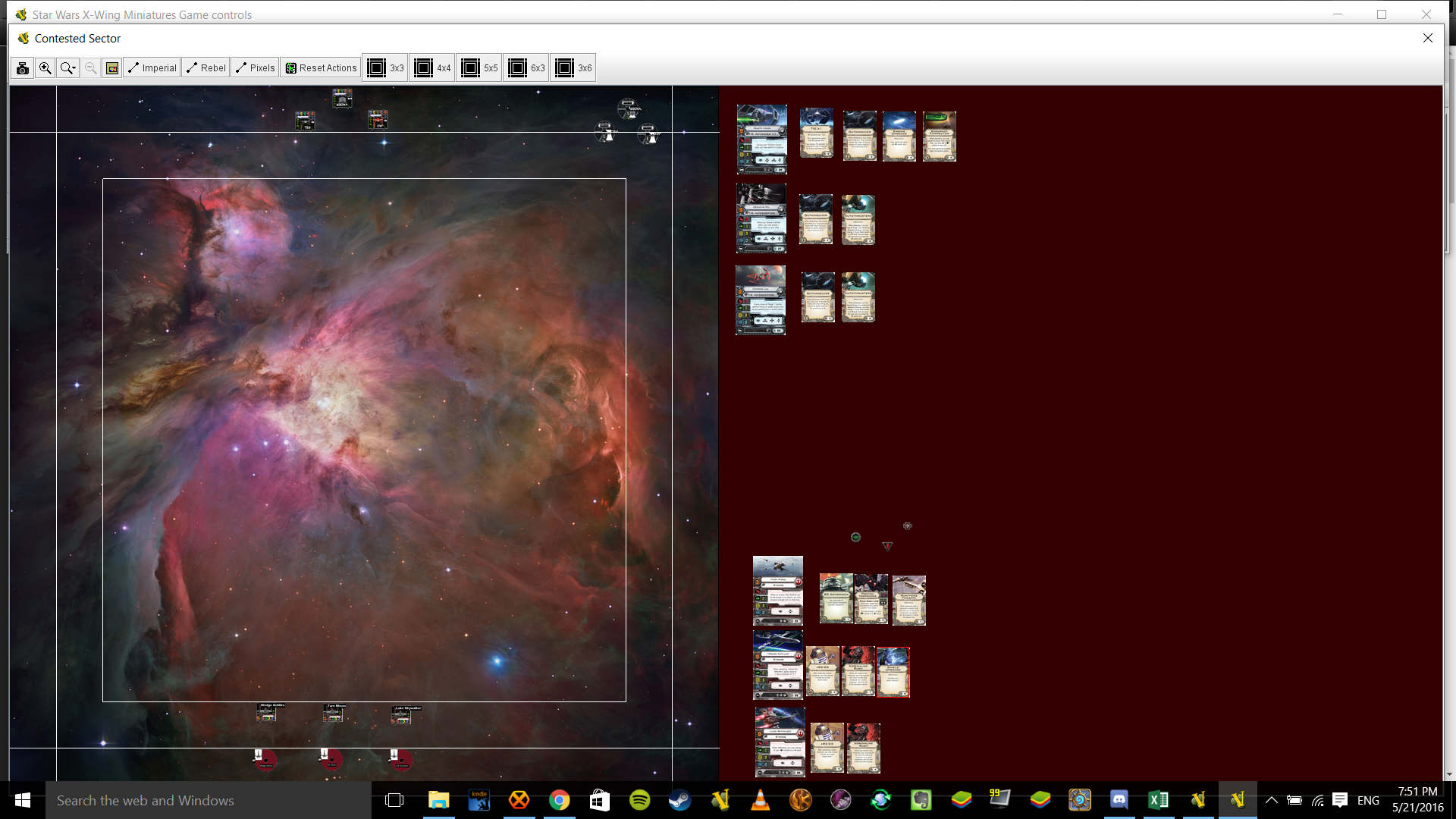Click the first Imperial pilot card
1456x819 pixels.
(x=761, y=140)
